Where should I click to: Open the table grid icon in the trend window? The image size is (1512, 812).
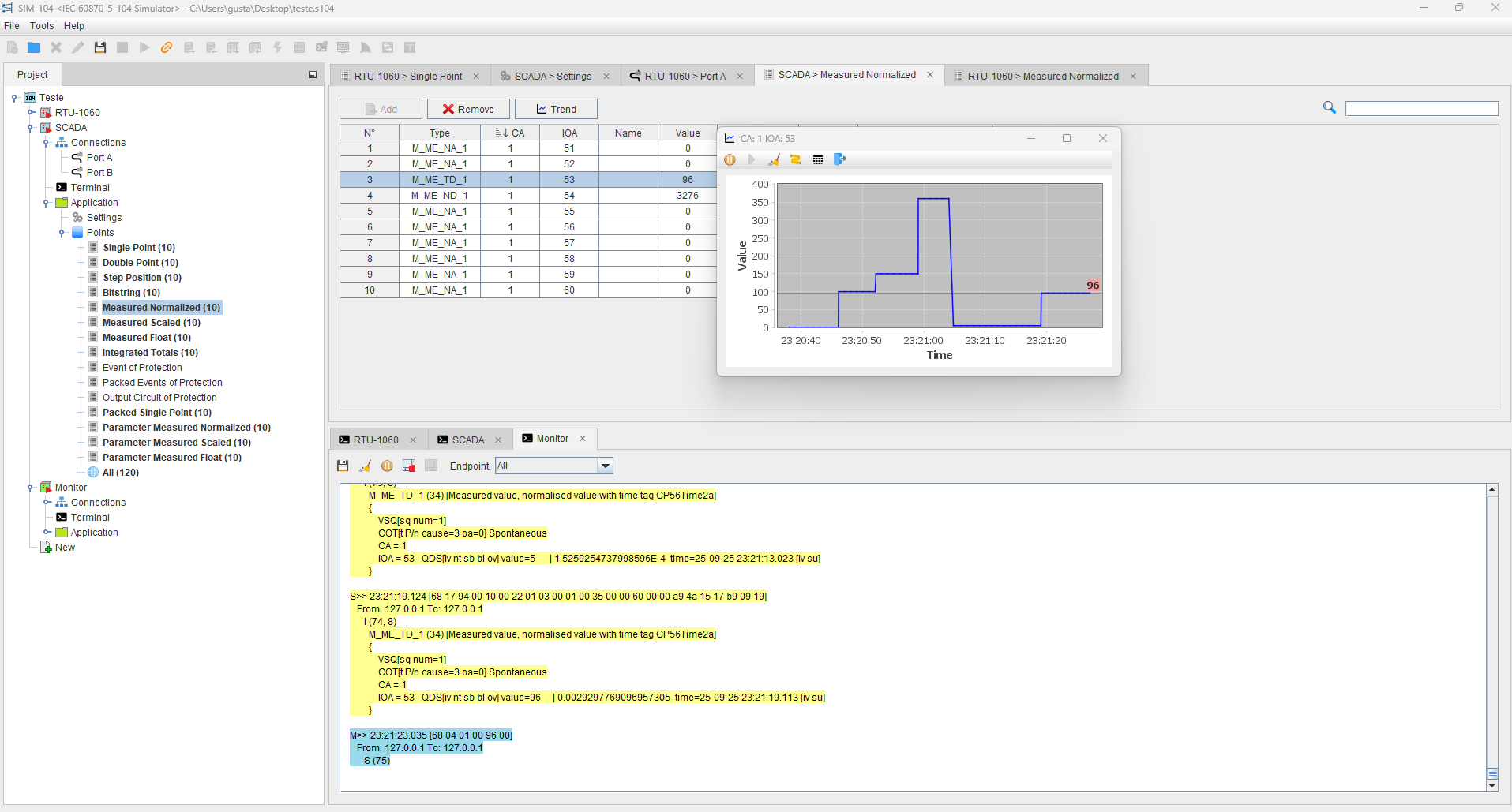818,160
